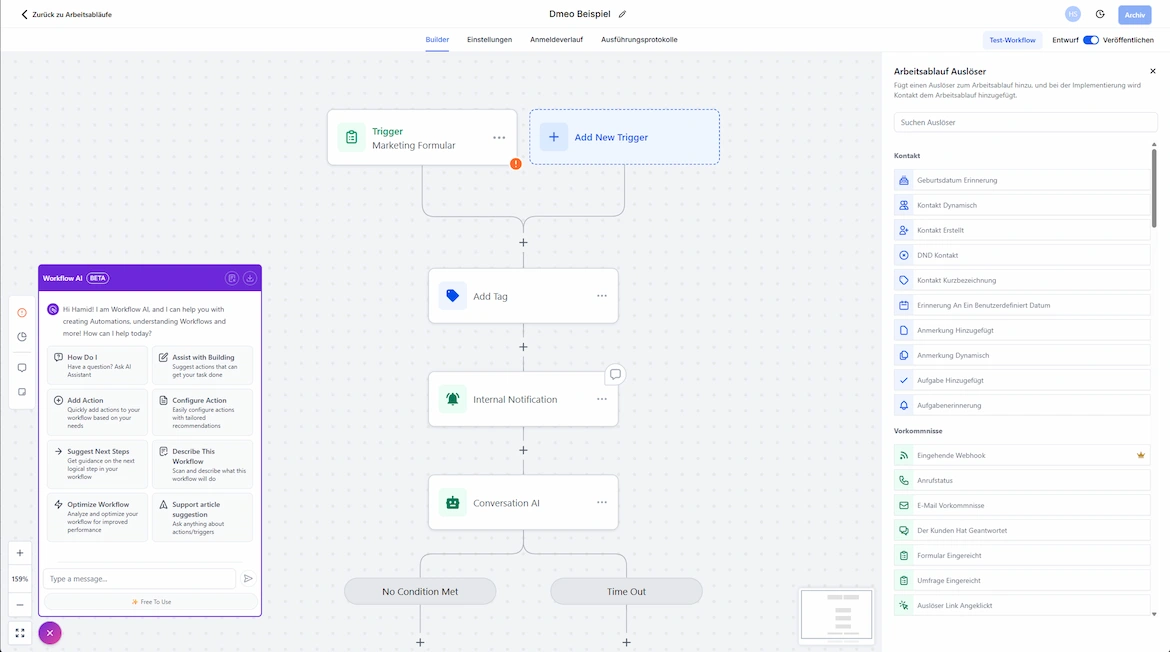Open the Ausführungsprotokolle tab
1170x652 pixels.
coord(639,40)
